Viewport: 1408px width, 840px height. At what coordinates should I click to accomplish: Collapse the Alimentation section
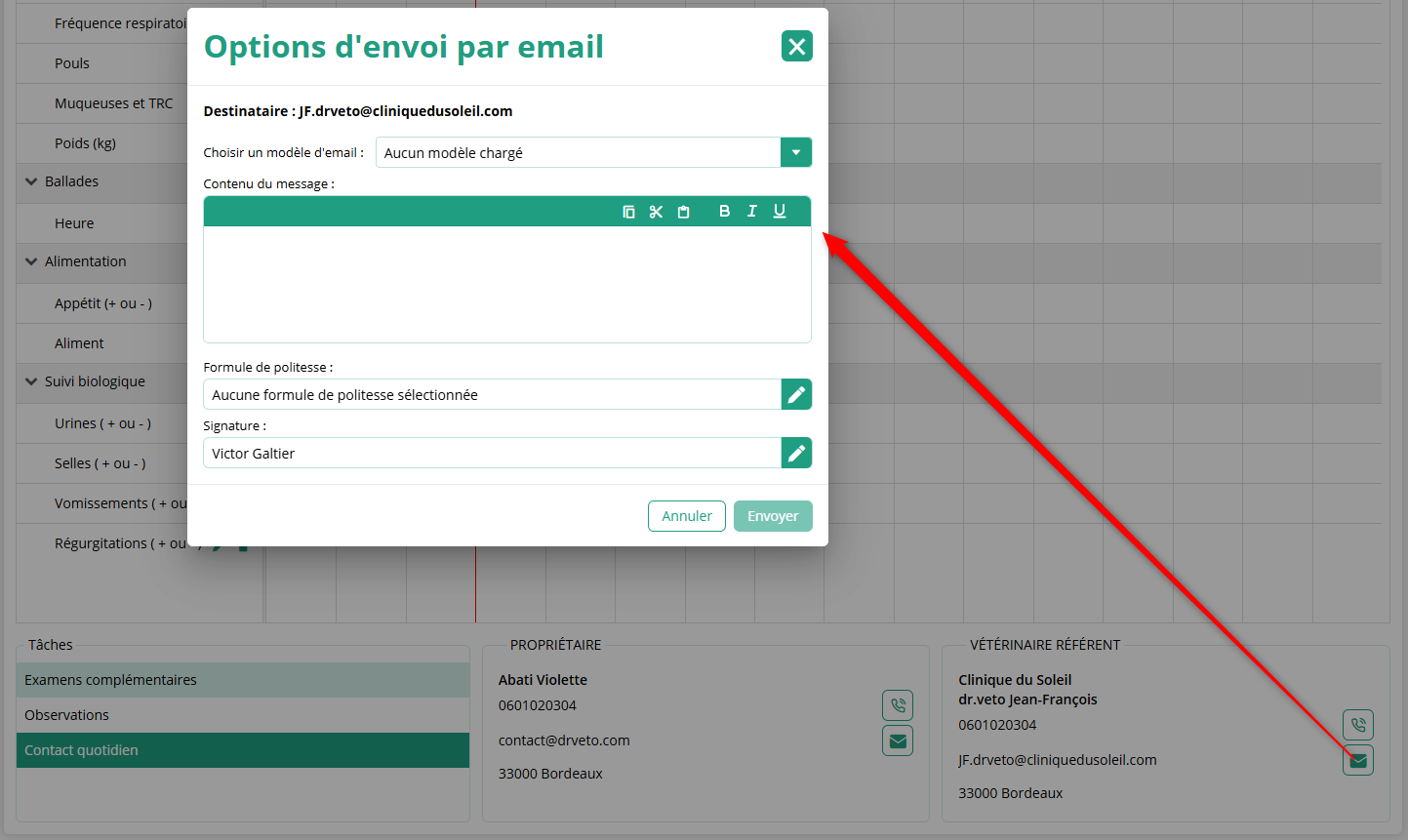coord(31,261)
